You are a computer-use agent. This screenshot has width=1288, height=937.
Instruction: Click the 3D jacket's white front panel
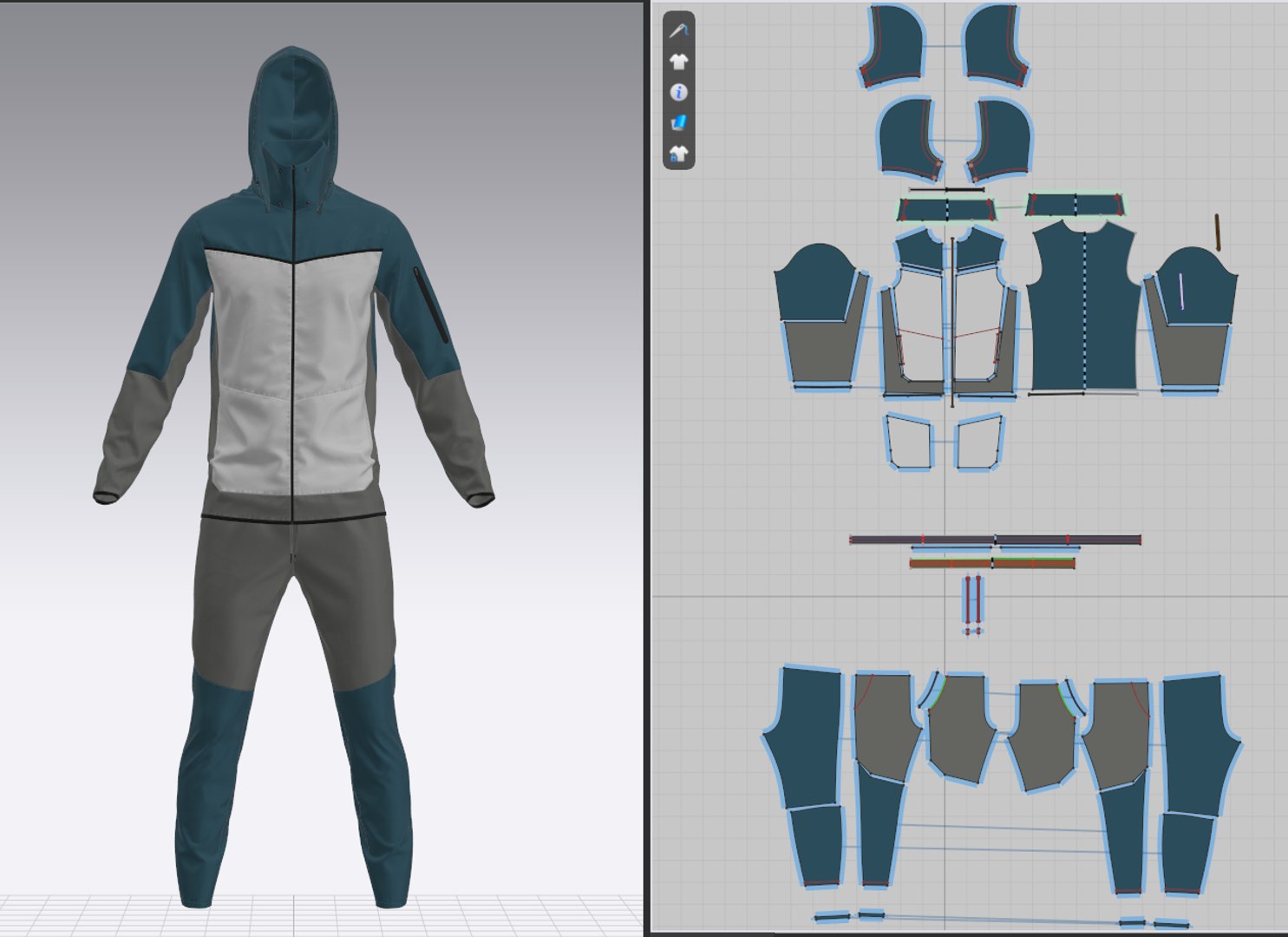pos(295,373)
